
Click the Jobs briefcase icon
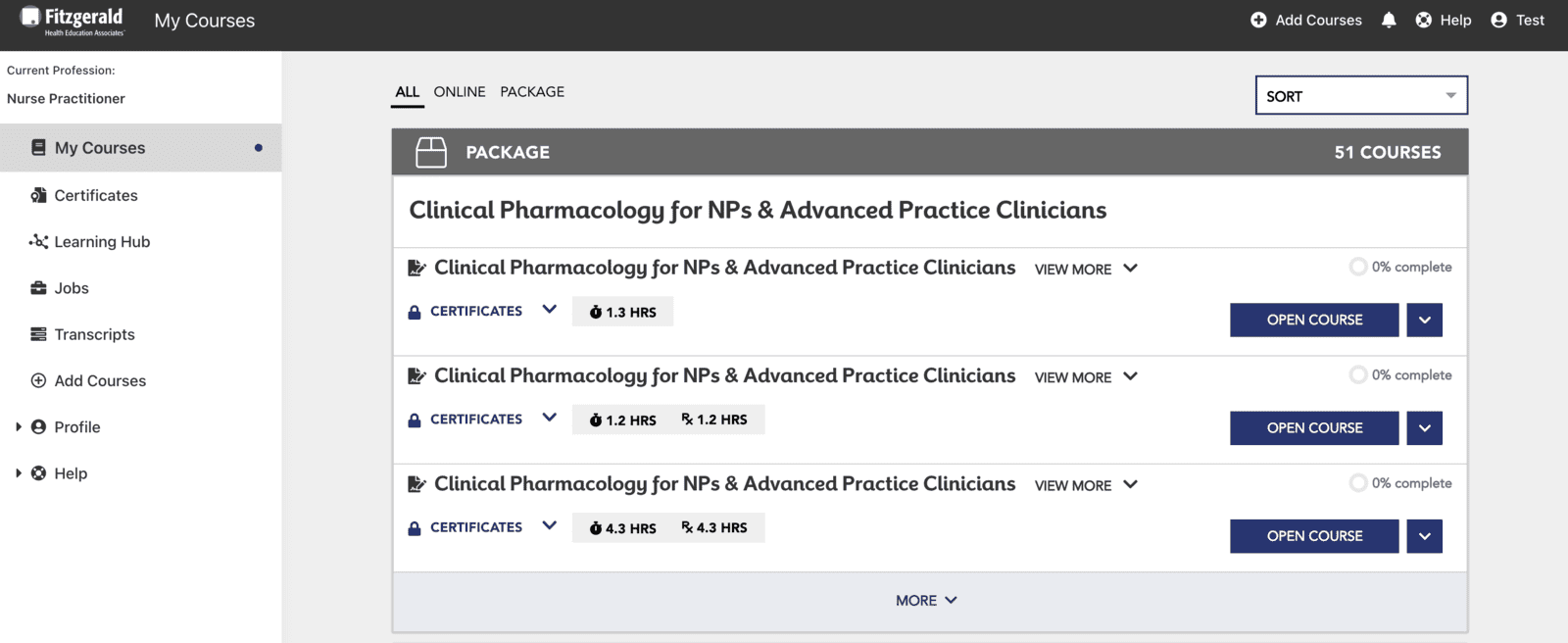coord(38,288)
